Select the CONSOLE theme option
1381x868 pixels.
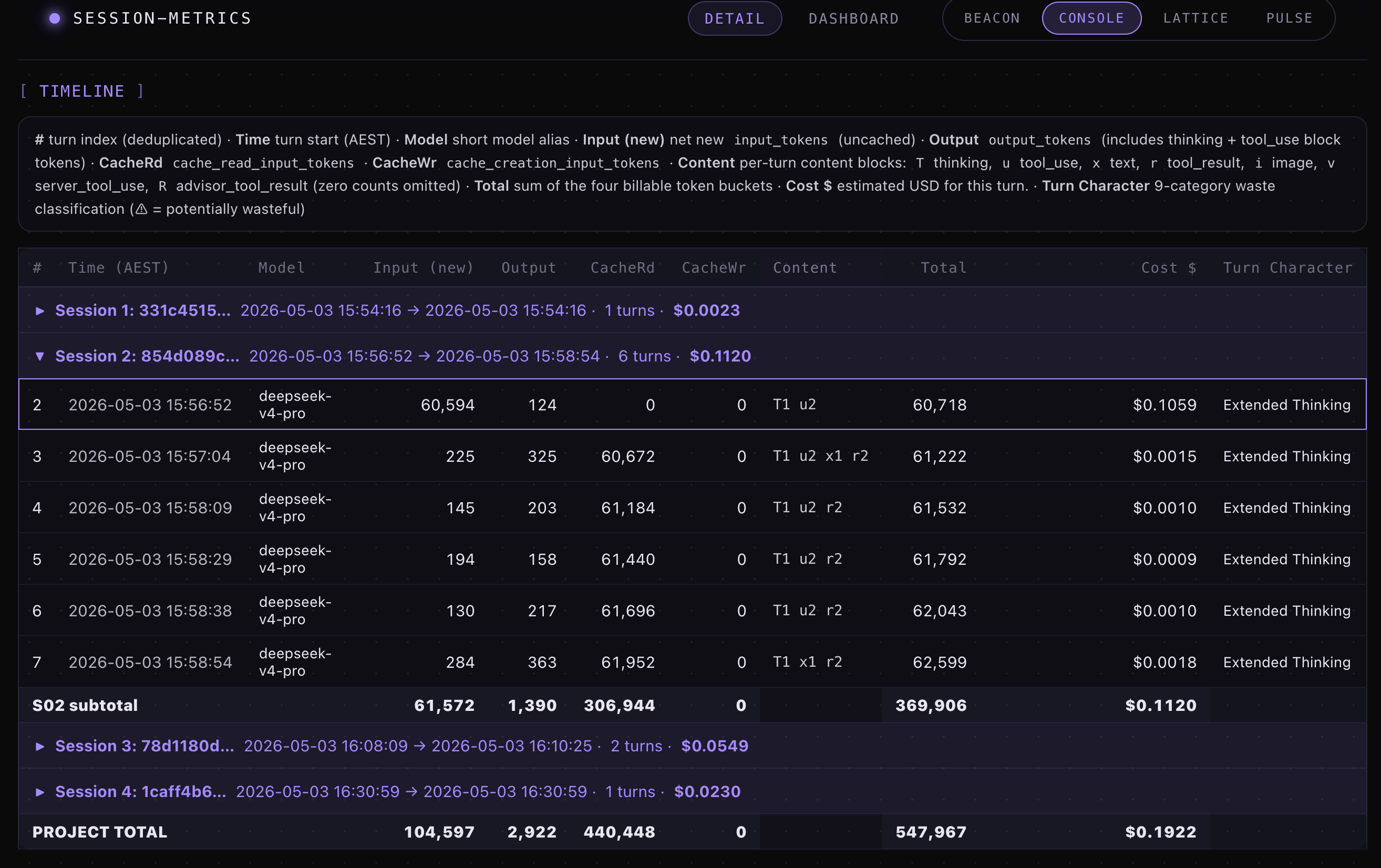click(1091, 18)
